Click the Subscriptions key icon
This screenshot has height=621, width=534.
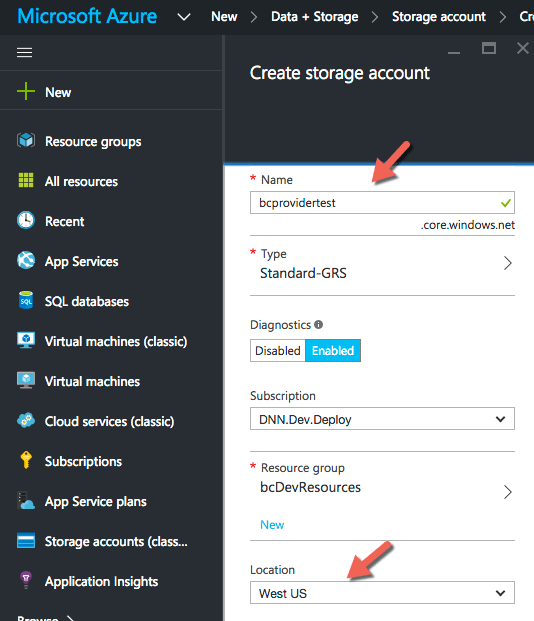pos(26,460)
